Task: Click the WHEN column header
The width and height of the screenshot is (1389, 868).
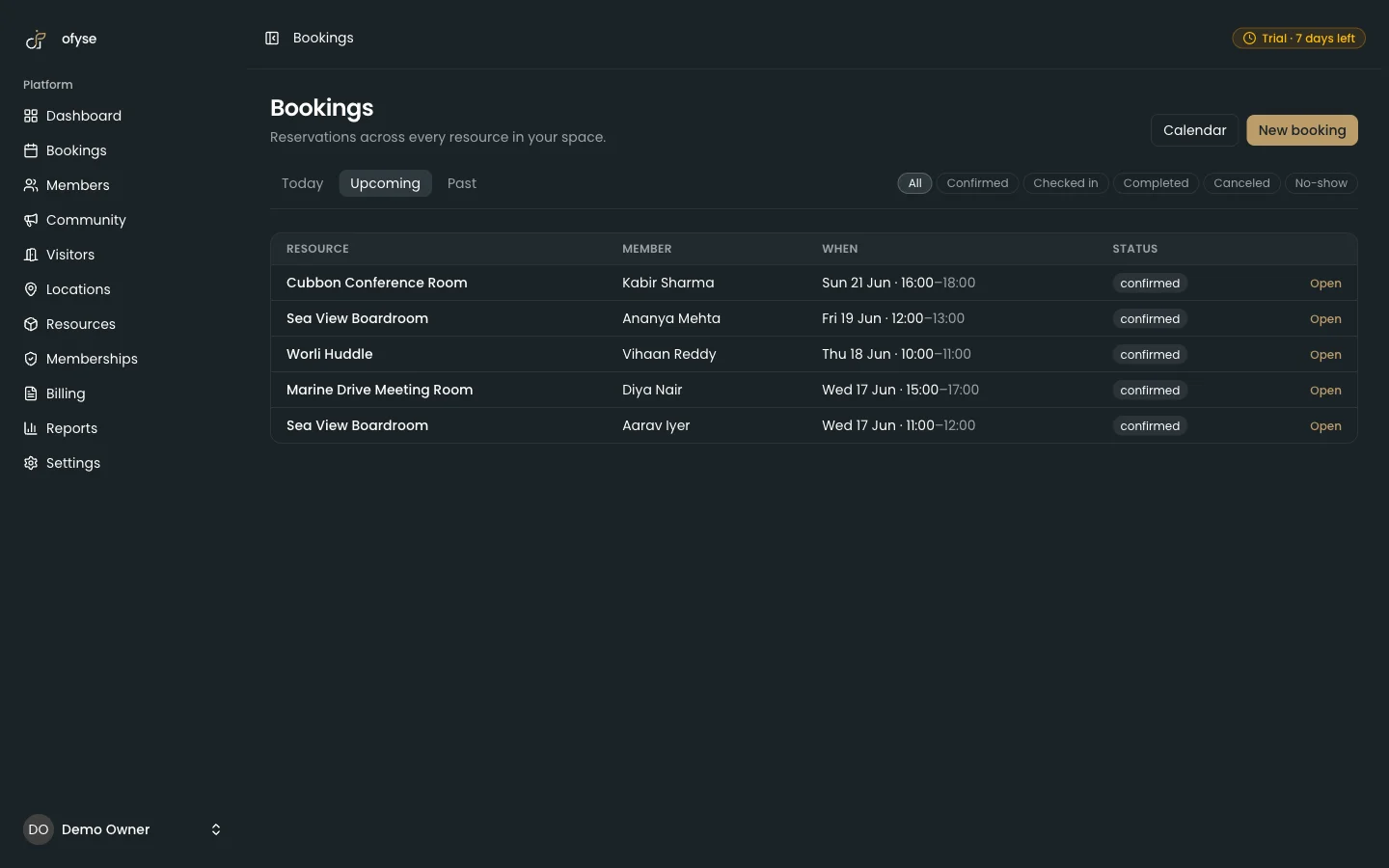Action: click(839, 249)
